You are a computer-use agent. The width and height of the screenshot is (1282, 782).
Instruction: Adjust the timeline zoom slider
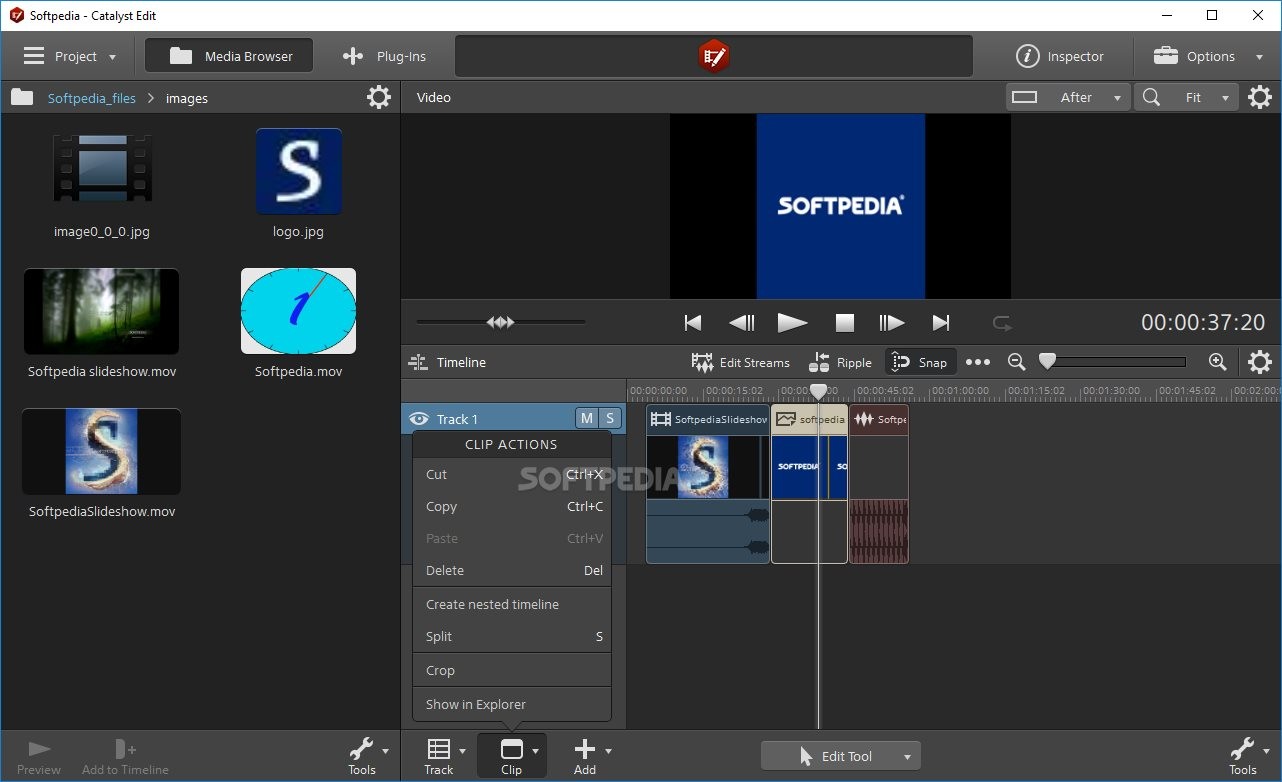(x=1115, y=362)
